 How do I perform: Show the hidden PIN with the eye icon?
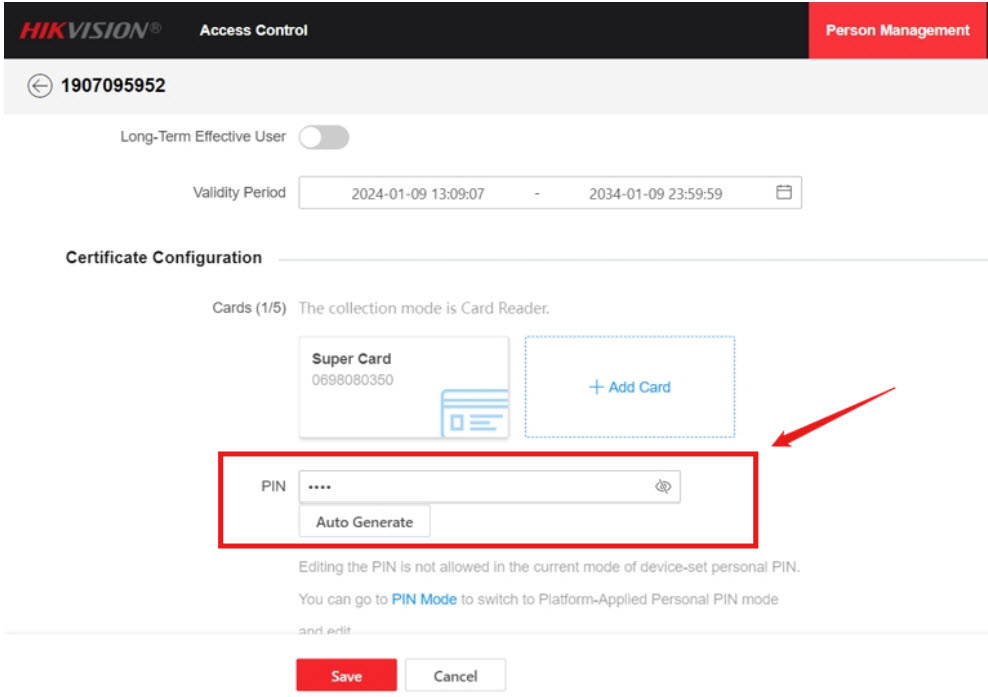pyautogui.click(x=662, y=487)
